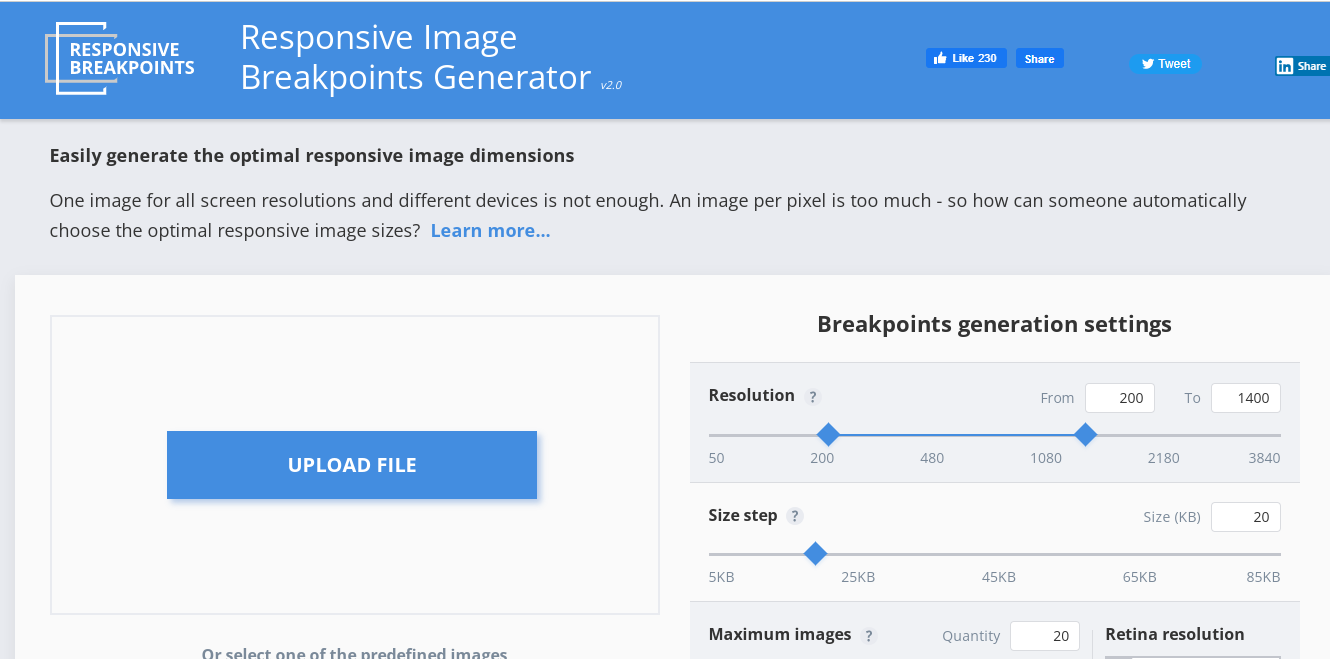Share the page on Facebook
The width and height of the screenshot is (1330, 659).
click(x=1039, y=58)
